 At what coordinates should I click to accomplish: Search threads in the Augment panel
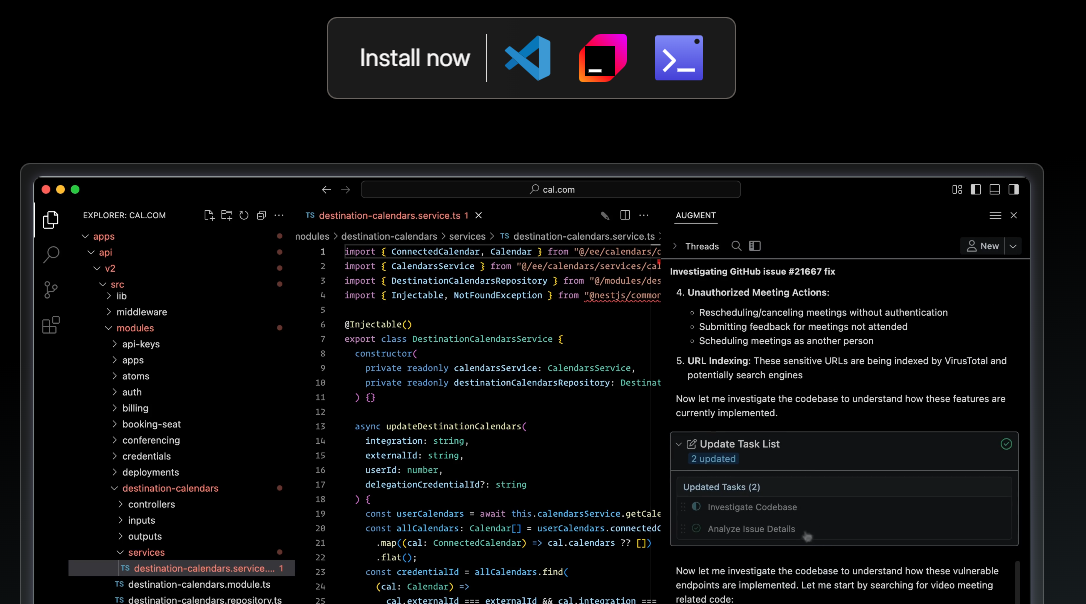[x=737, y=246]
